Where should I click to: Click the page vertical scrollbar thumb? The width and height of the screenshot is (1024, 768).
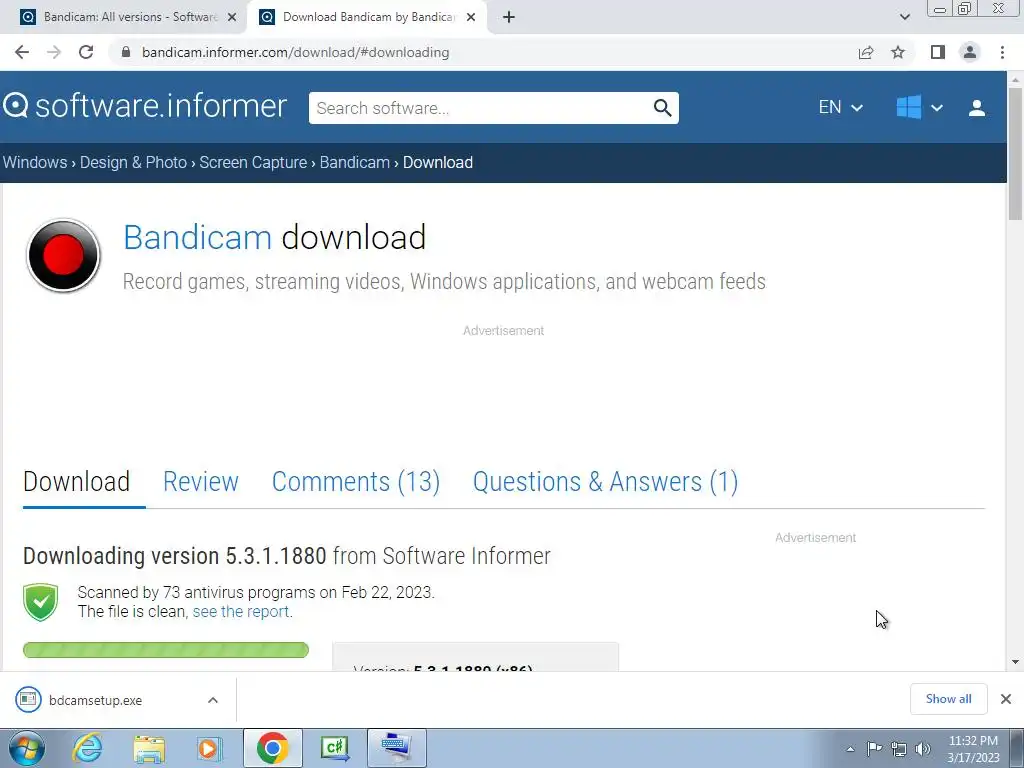[1015, 153]
